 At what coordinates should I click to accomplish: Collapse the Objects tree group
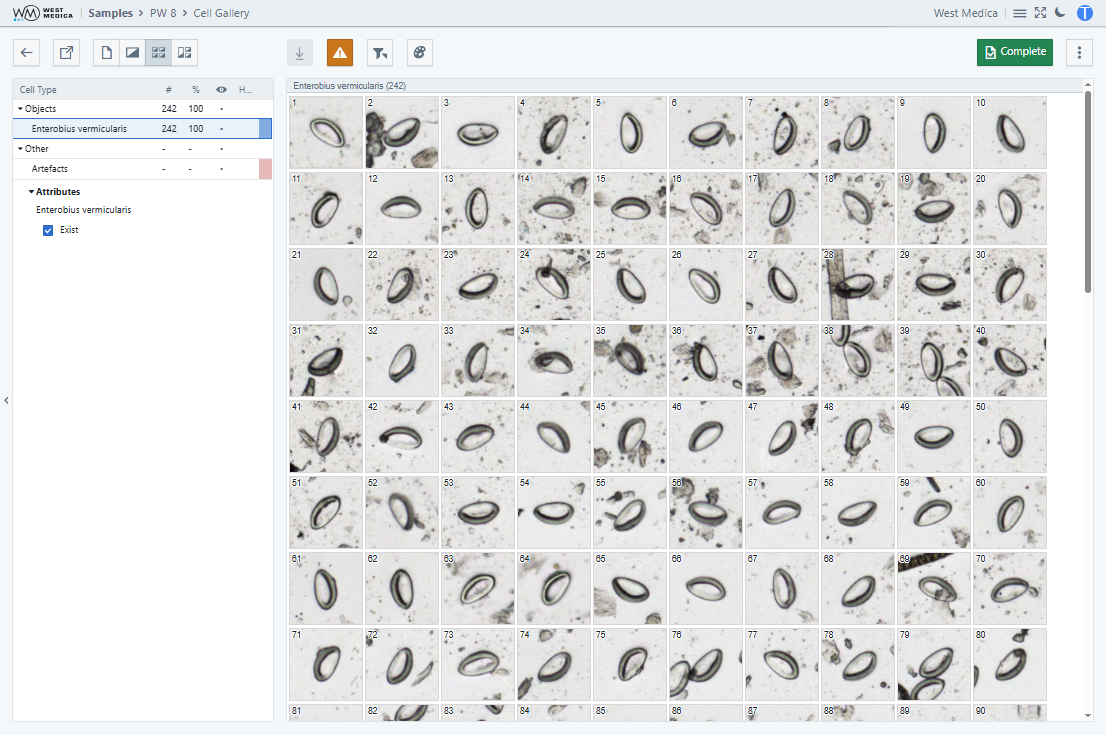[20, 109]
